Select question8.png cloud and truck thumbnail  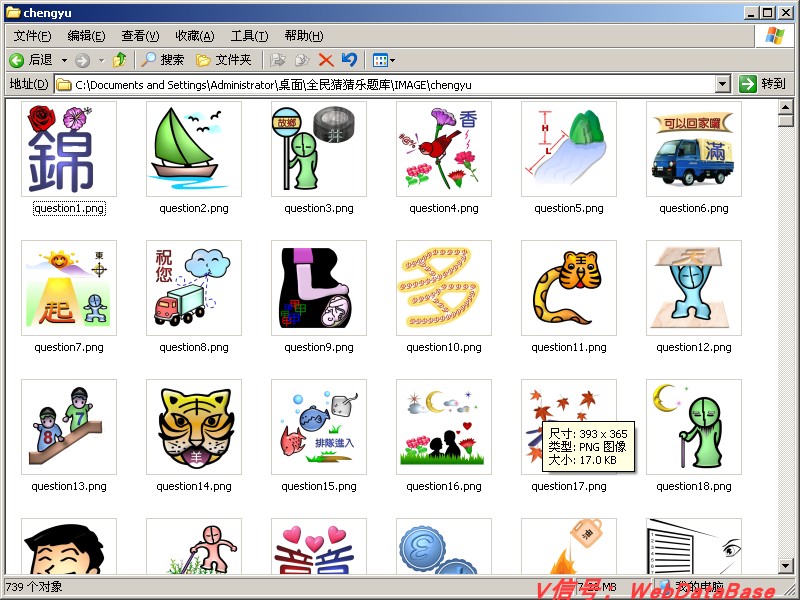(194, 288)
